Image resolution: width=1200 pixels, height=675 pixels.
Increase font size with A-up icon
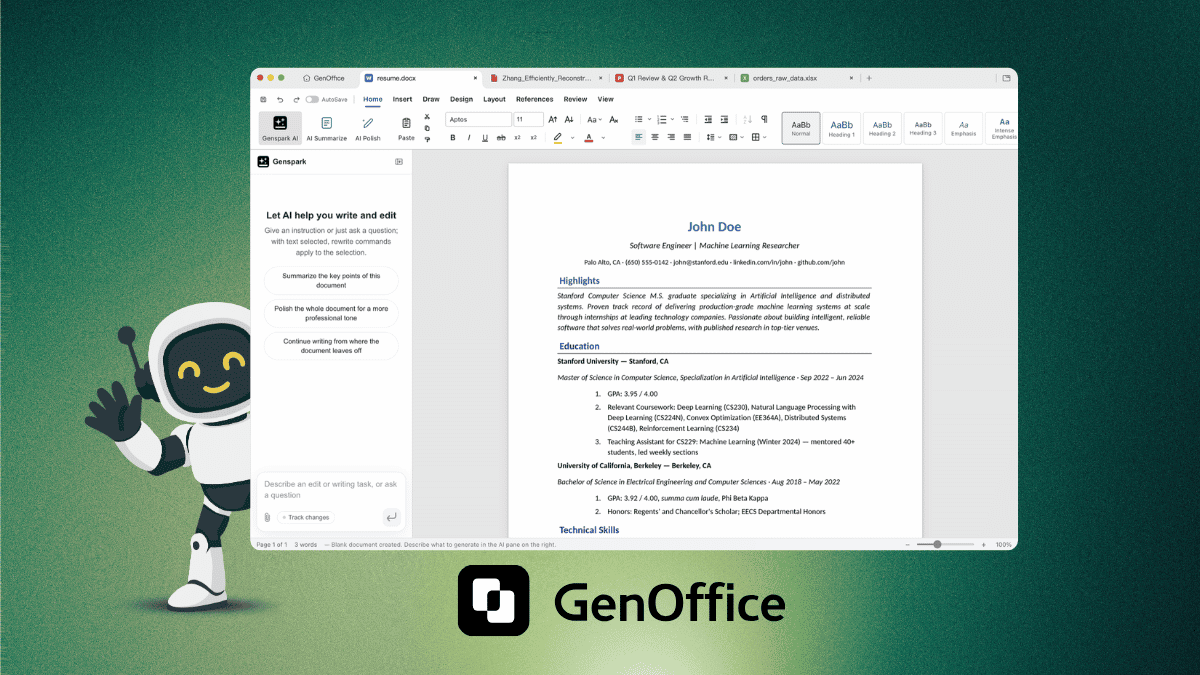click(553, 120)
